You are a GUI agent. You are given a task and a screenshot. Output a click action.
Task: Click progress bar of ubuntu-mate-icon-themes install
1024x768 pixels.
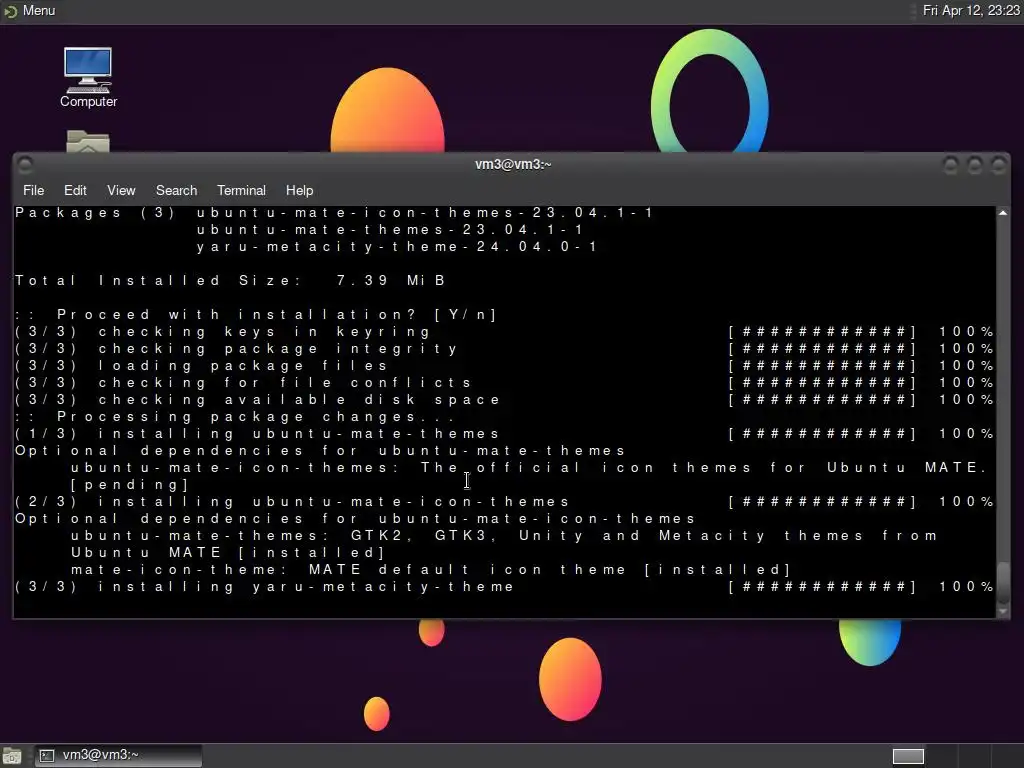pos(823,502)
